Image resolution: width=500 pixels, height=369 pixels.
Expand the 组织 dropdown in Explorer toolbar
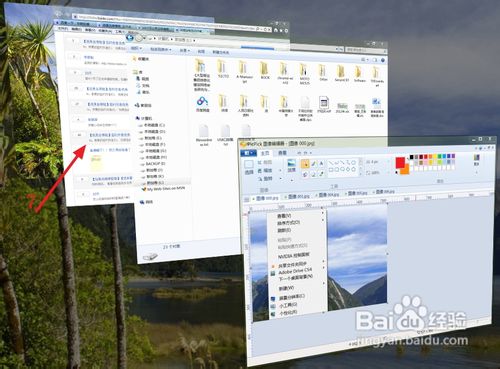pyautogui.click(x=136, y=48)
